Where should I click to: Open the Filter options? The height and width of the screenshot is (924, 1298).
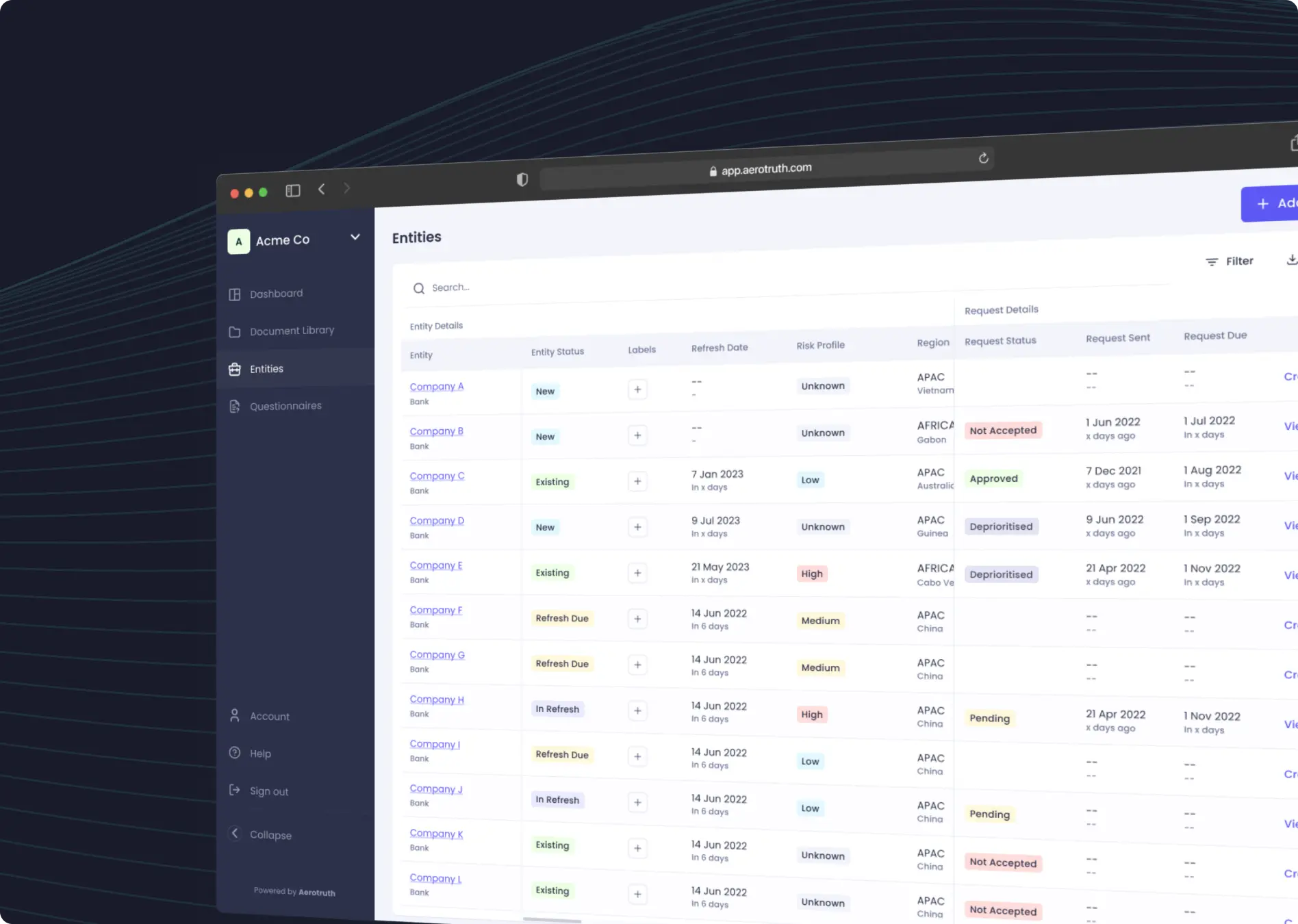(1230, 261)
